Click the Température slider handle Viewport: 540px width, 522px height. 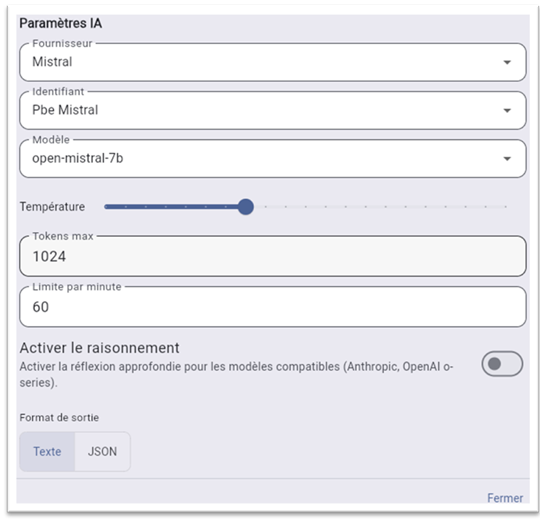pyautogui.click(x=246, y=207)
